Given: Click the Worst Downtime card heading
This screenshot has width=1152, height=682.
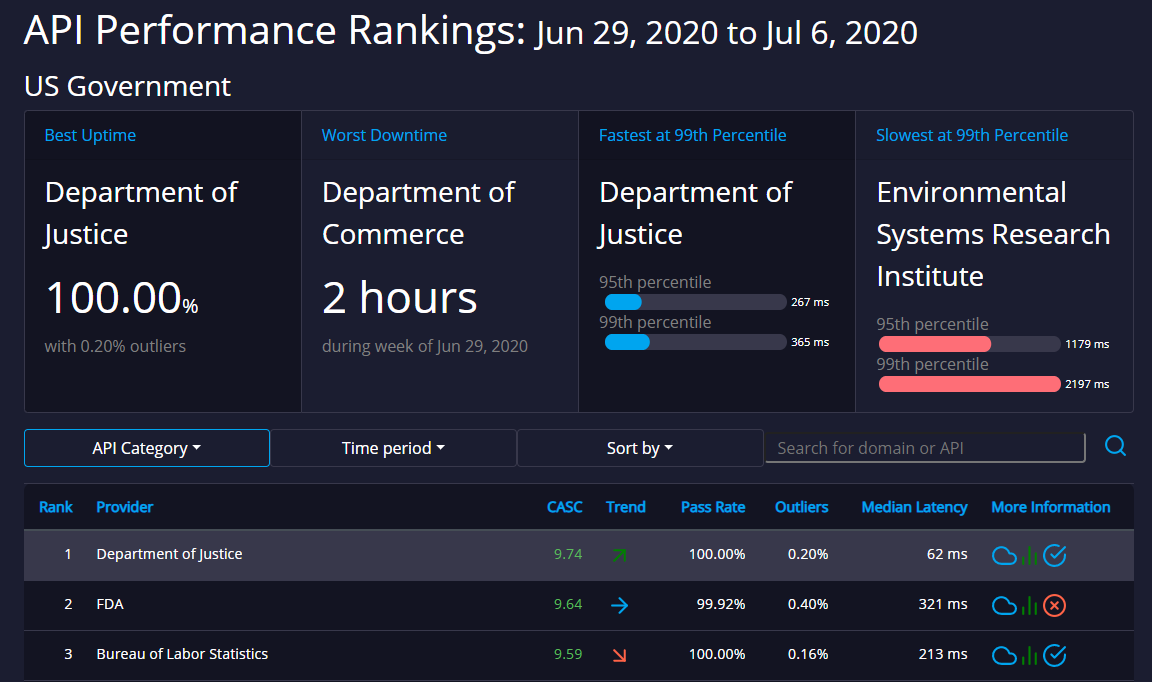Looking at the screenshot, I should (x=384, y=135).
